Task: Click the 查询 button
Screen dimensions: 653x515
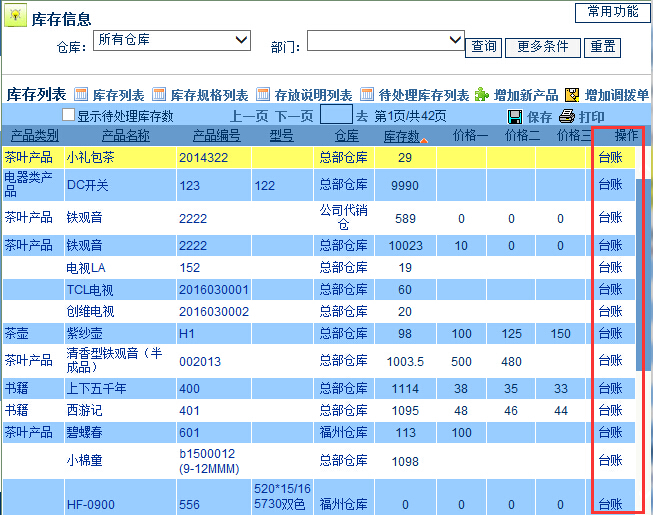Action: pos(483,47)
